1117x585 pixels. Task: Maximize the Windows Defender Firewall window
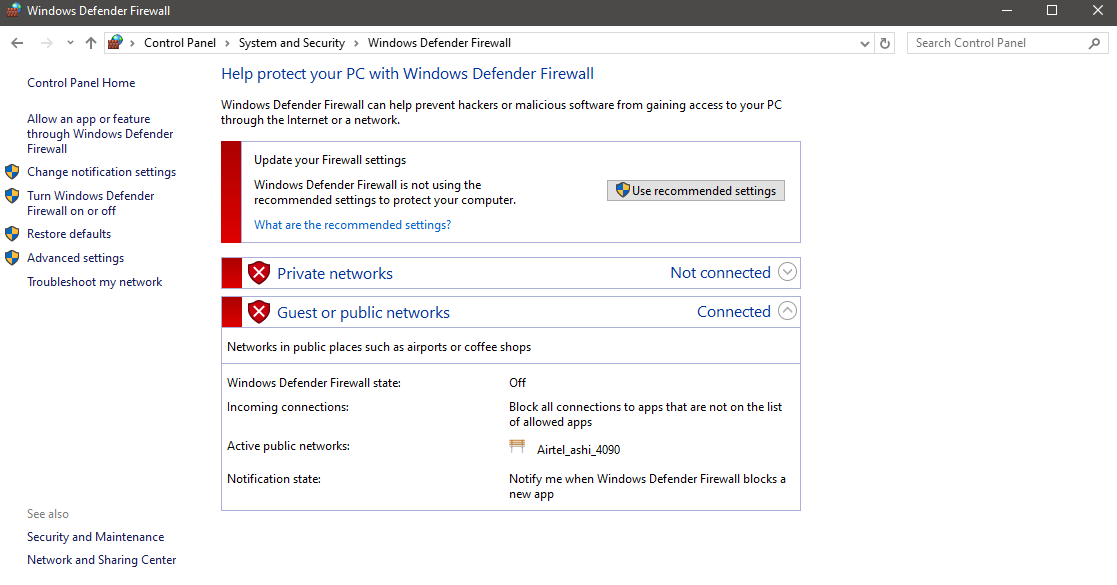coord(1051,11)
